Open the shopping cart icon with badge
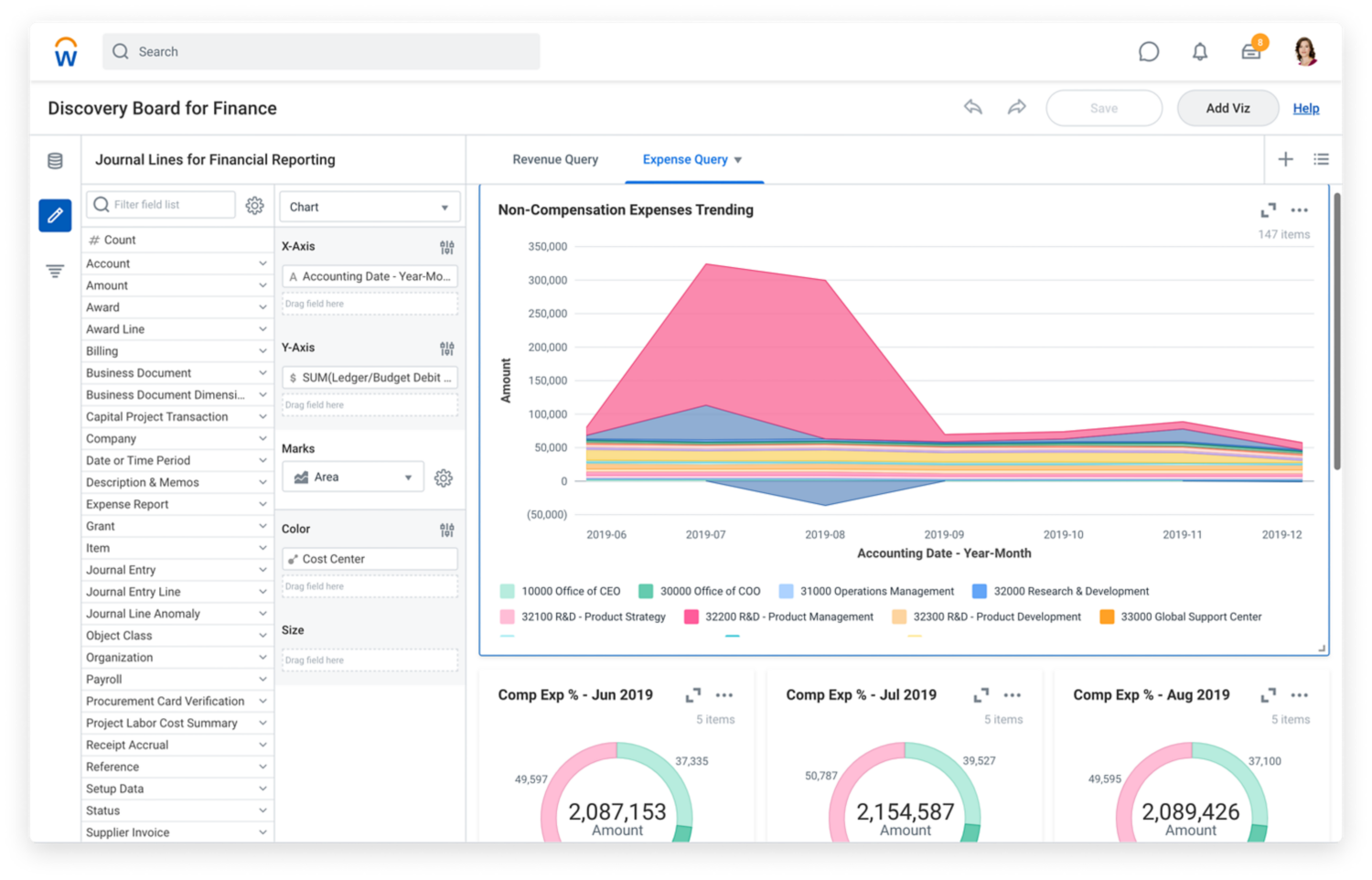 click(1251, 51)
